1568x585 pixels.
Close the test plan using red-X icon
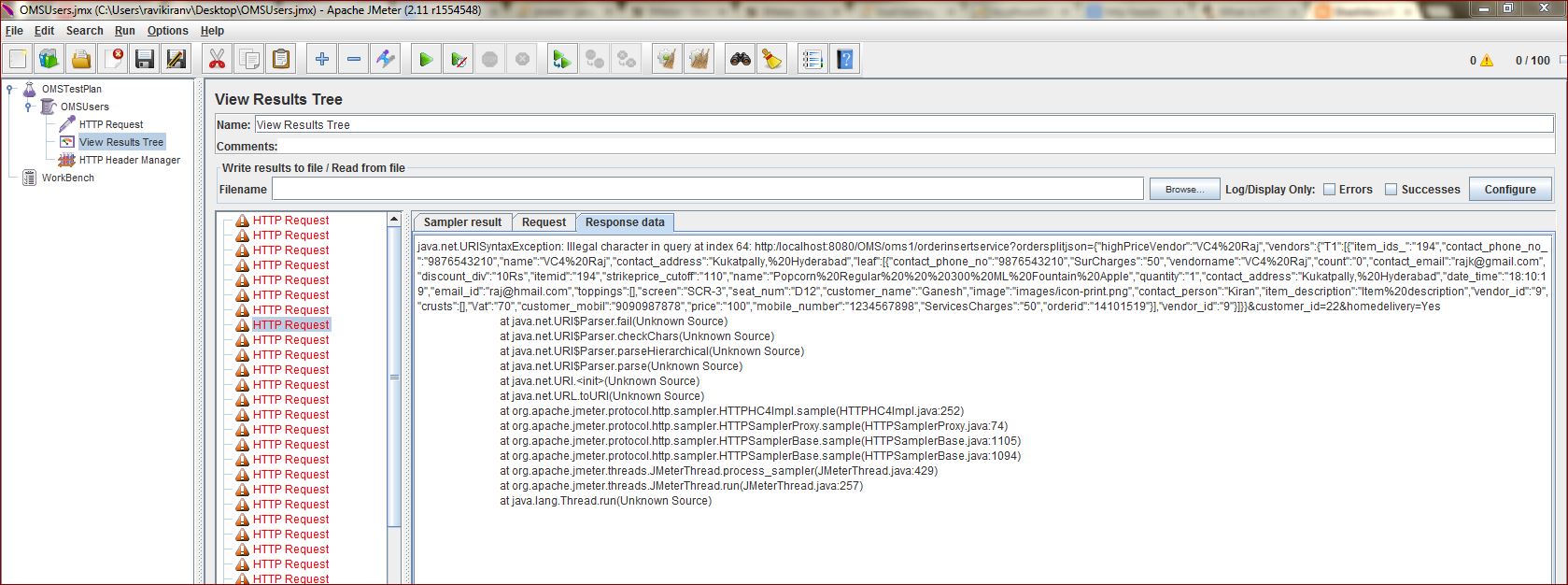(113, 60)
